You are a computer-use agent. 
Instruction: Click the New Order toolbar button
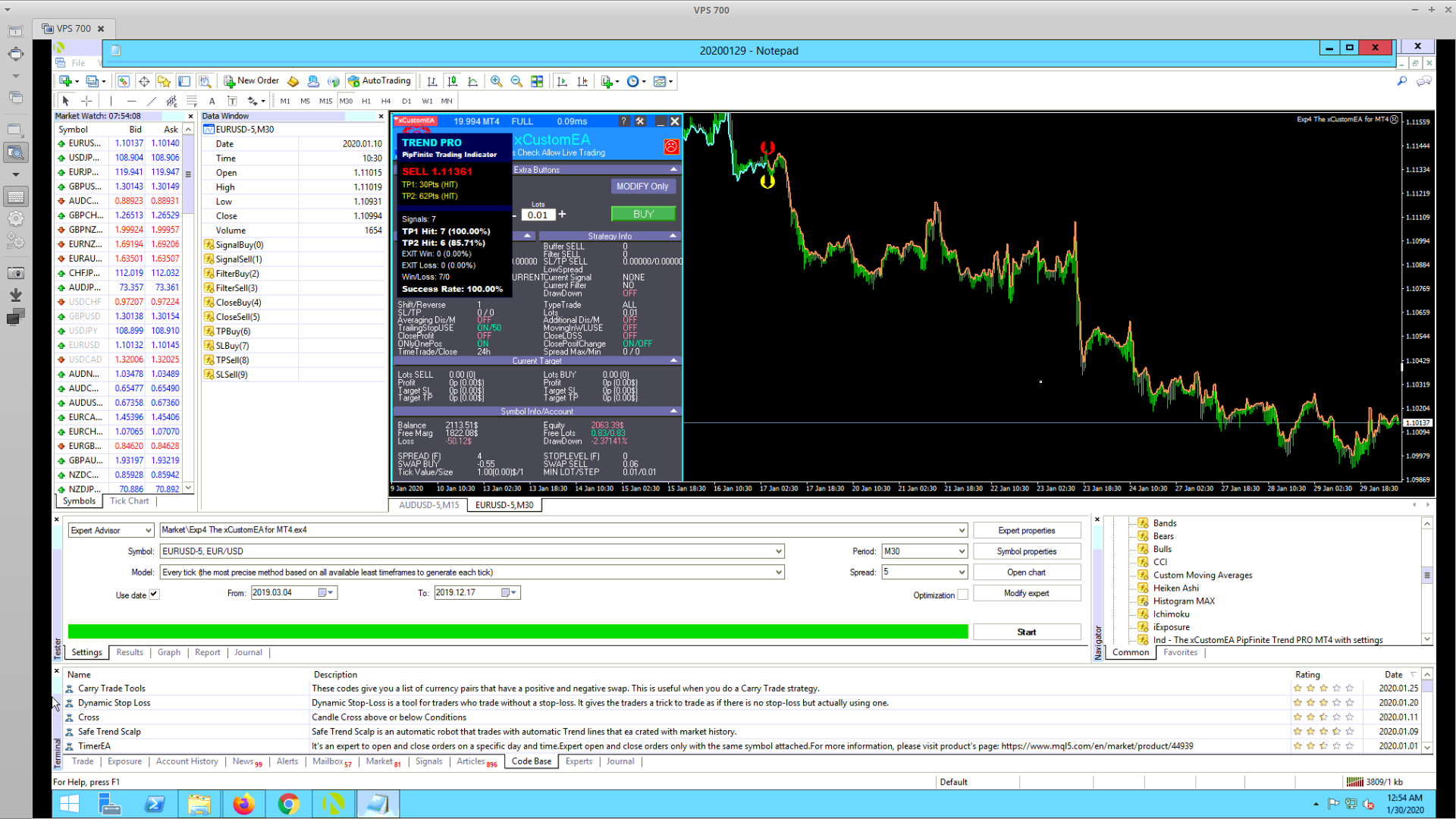pyautogui.click(x=251, y=81)
